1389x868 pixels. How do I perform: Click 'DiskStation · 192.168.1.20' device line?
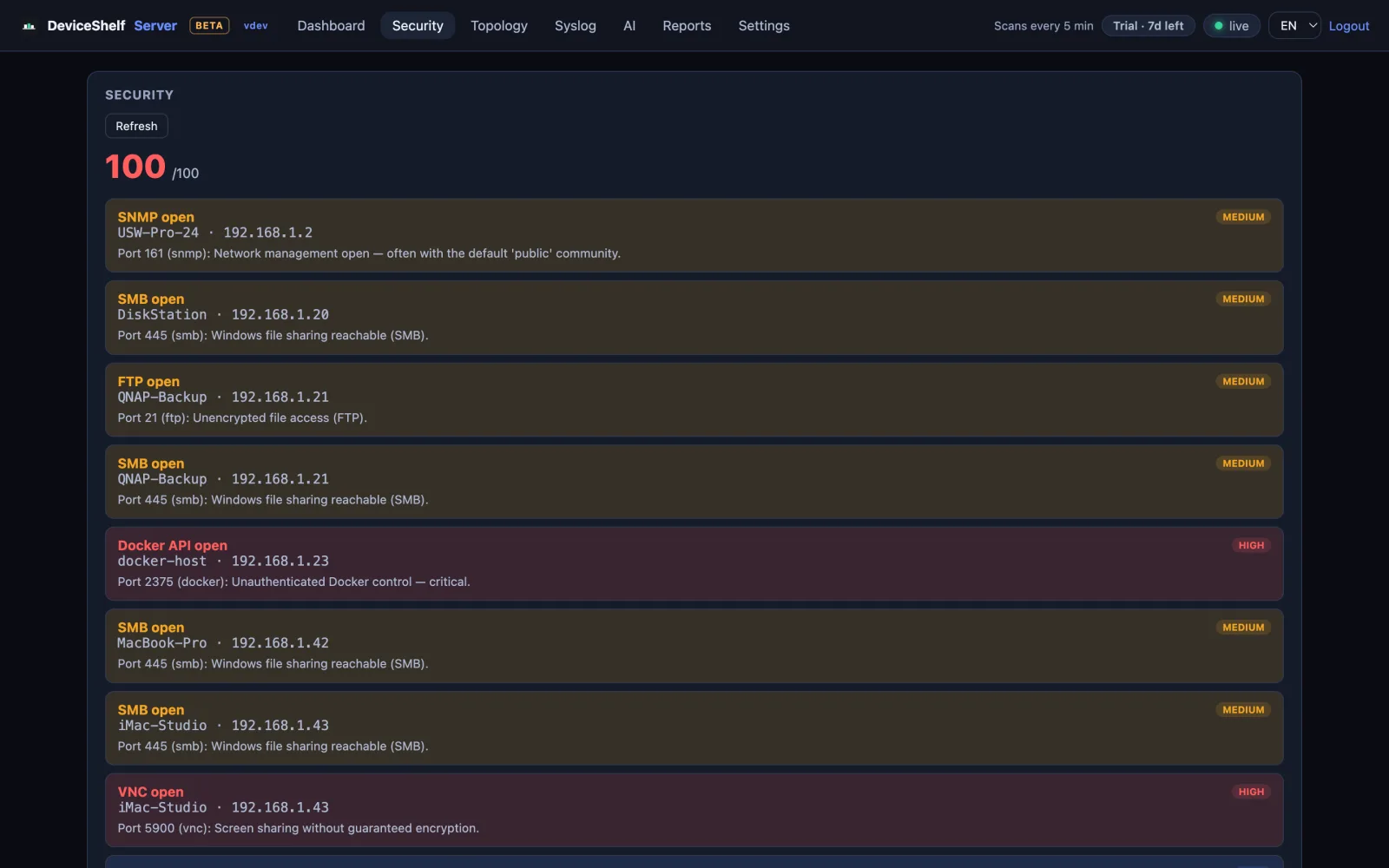point(223,315)
